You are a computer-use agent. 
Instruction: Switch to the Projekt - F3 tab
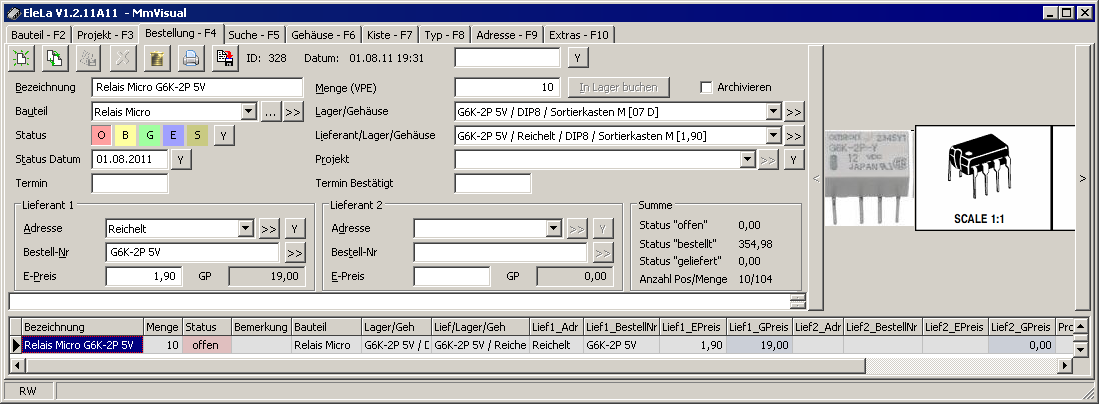(105, 34)
